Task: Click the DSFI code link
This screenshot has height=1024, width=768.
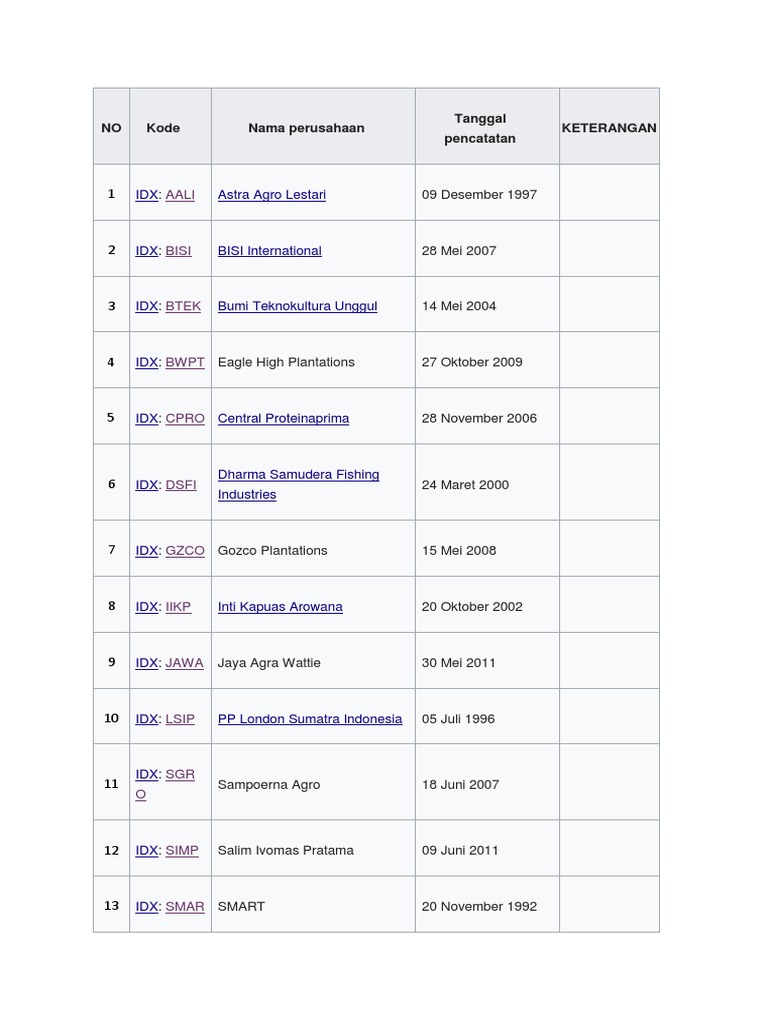Action: pyautogui.click(x=181, y=485)
